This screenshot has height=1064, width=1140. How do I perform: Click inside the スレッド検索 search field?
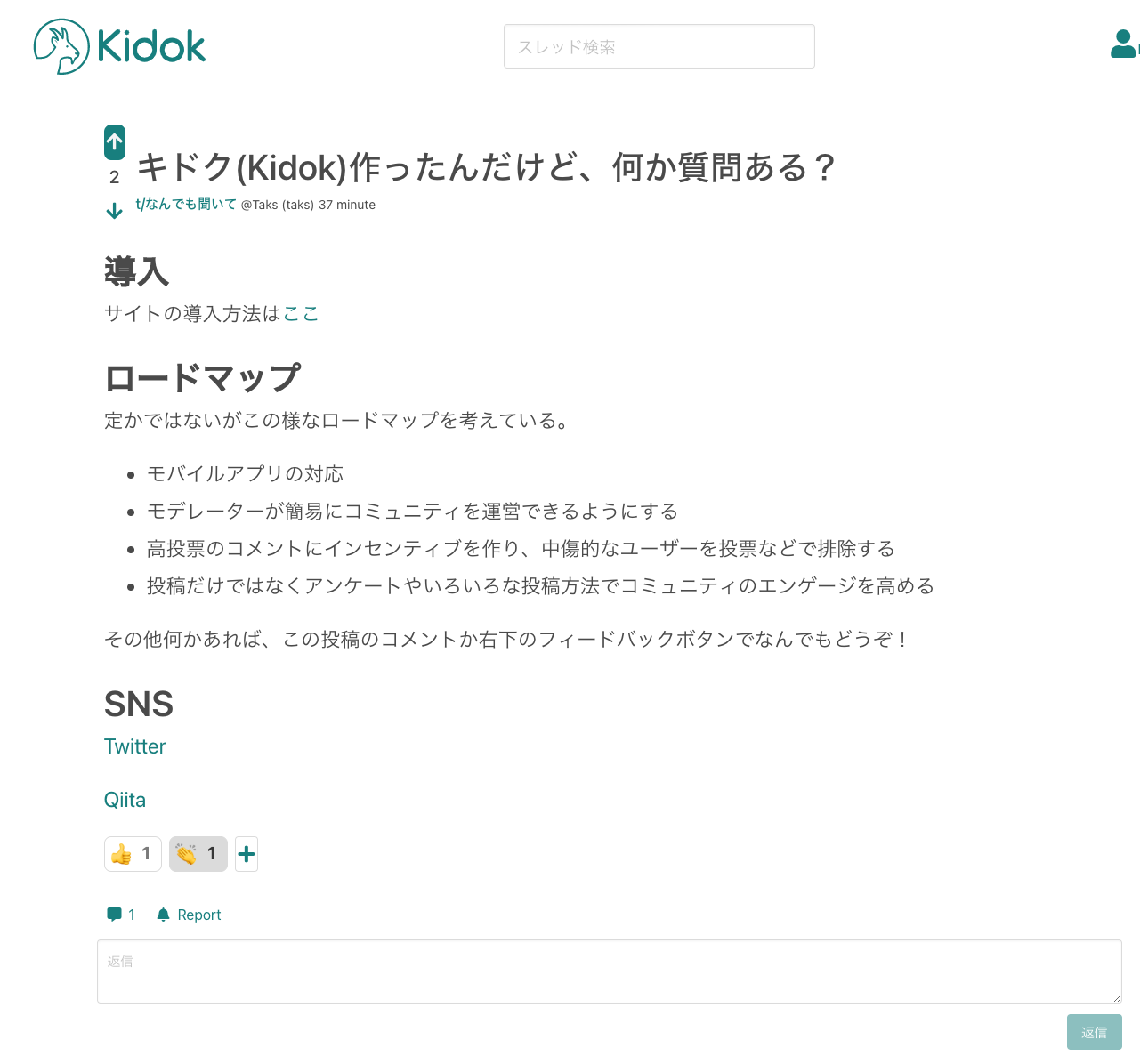point(659,45)
